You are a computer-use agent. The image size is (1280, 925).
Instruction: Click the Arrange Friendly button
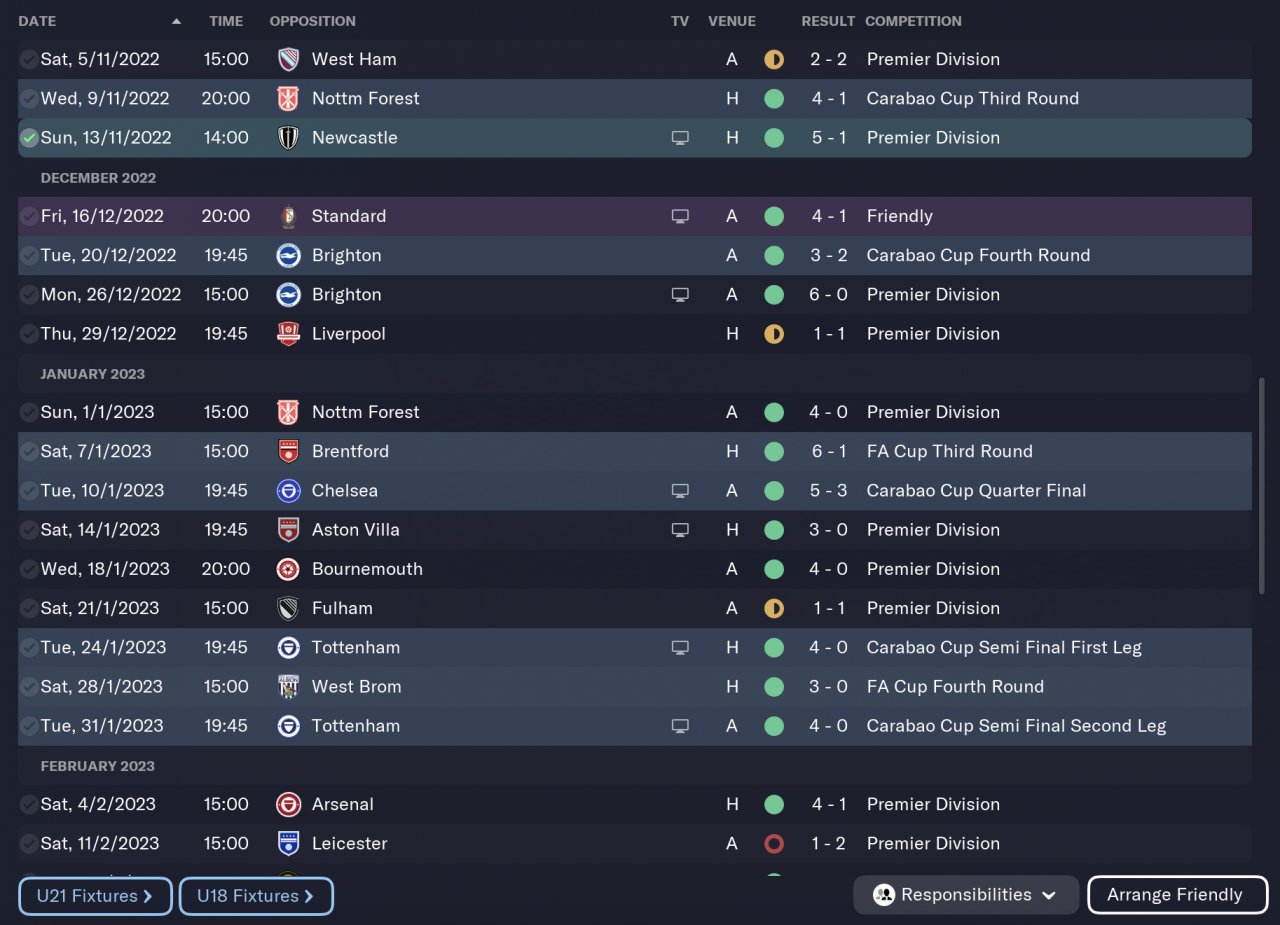[1177, 895]
